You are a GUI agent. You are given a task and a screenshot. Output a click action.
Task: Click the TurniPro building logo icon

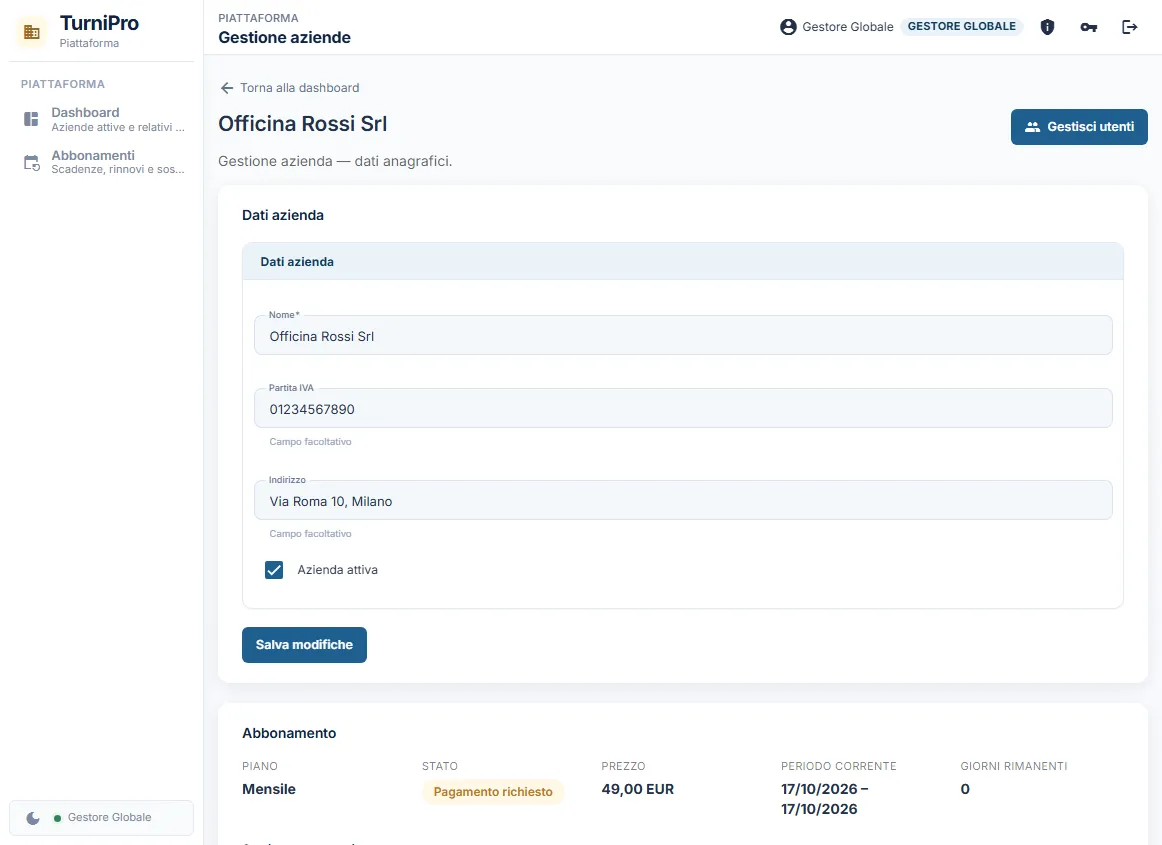32,32
